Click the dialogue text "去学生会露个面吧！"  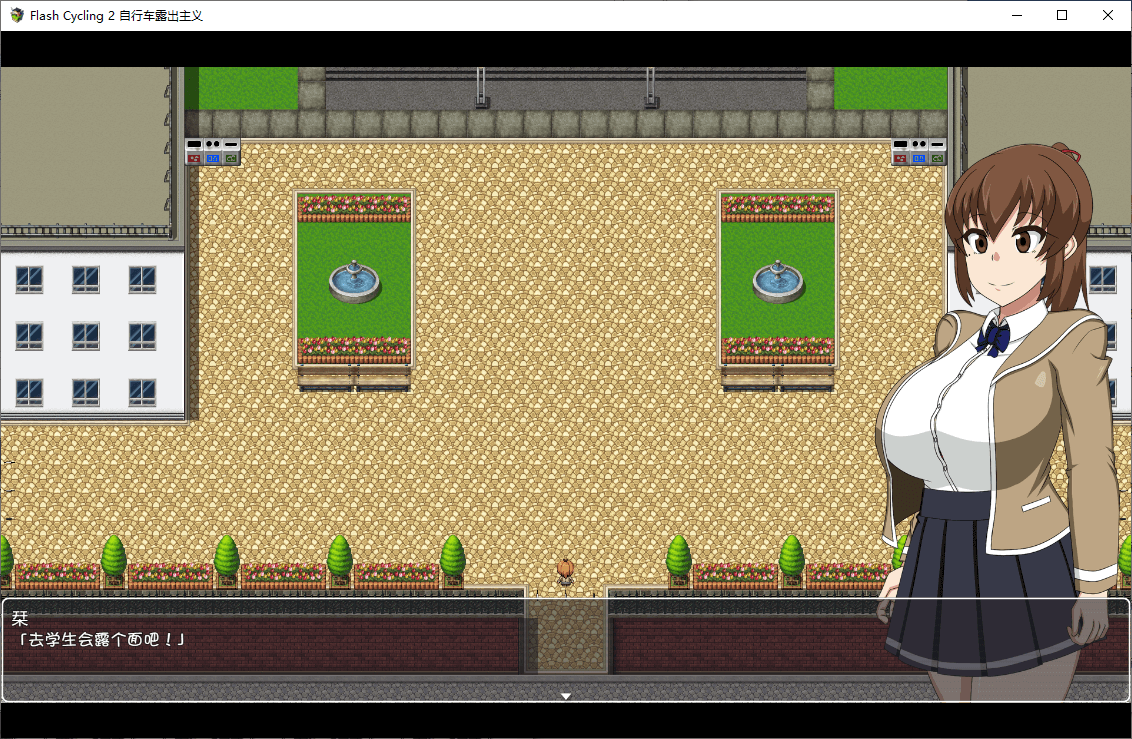pos(98,639)
